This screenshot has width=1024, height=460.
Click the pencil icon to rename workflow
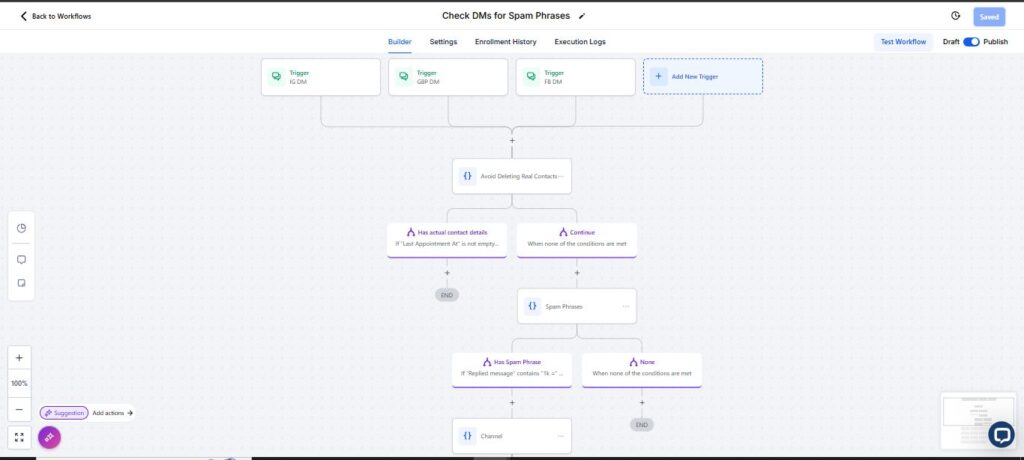point(582,16)
